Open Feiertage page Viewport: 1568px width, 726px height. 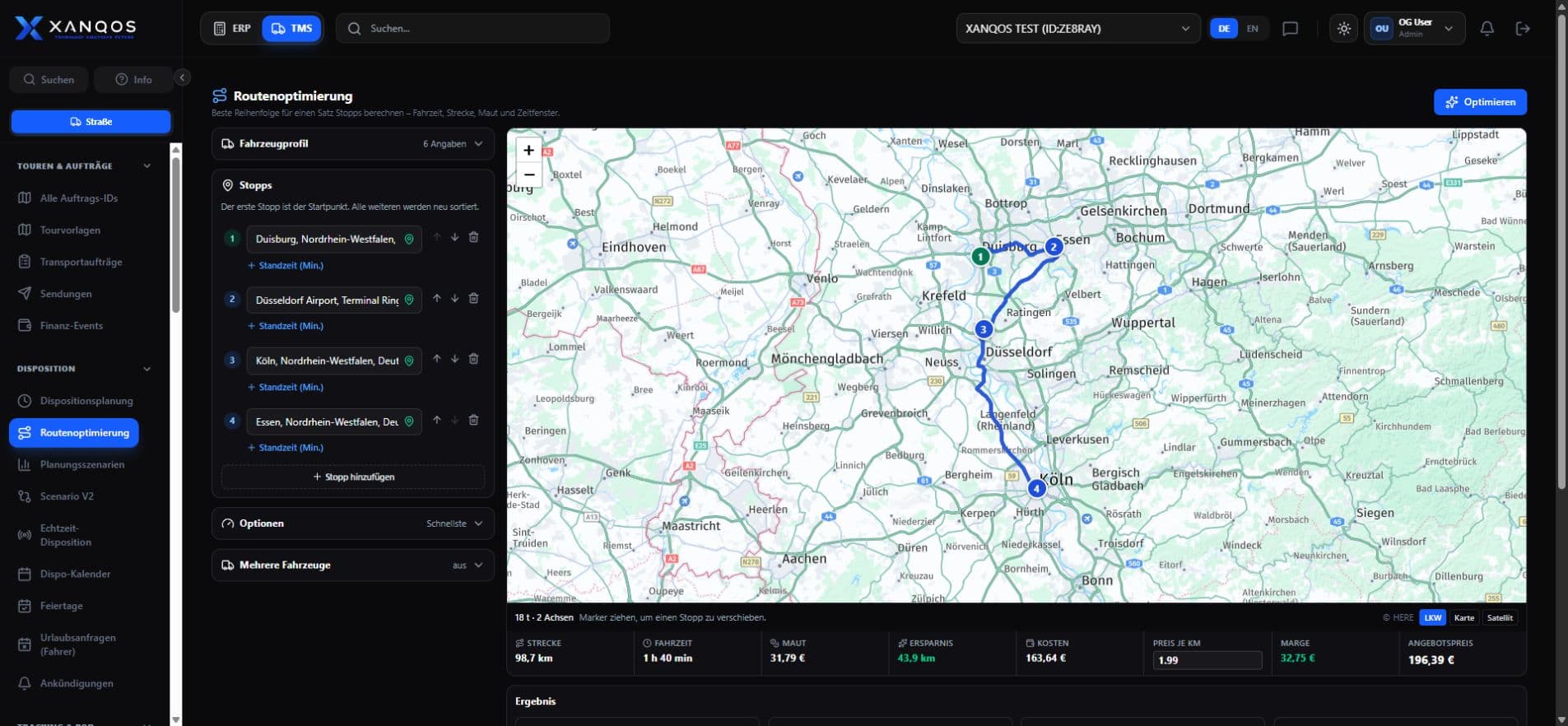pyautogui.click(x=61, y=606)
